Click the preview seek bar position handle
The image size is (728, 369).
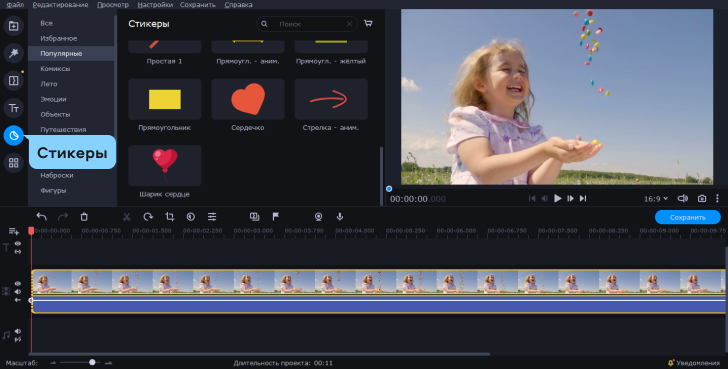point(389,188)
